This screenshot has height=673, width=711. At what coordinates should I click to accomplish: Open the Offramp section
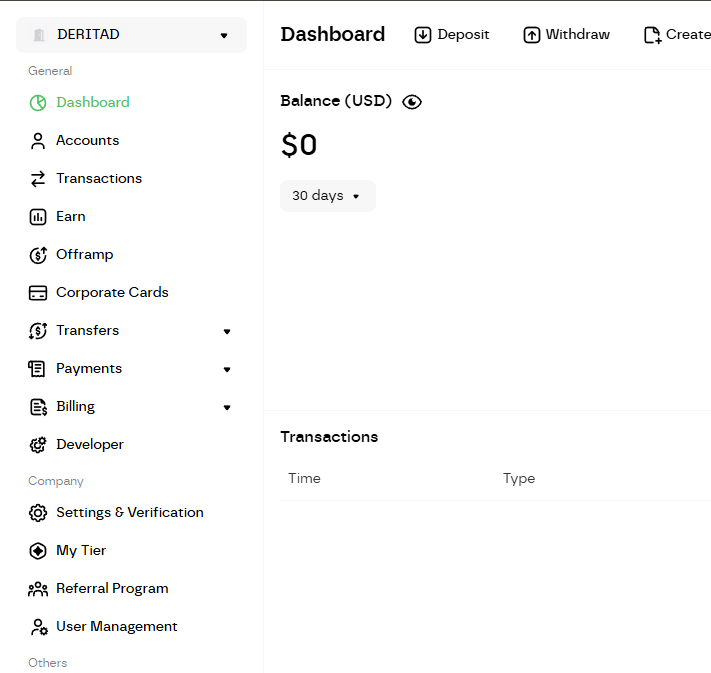click(x=84, y=255)
